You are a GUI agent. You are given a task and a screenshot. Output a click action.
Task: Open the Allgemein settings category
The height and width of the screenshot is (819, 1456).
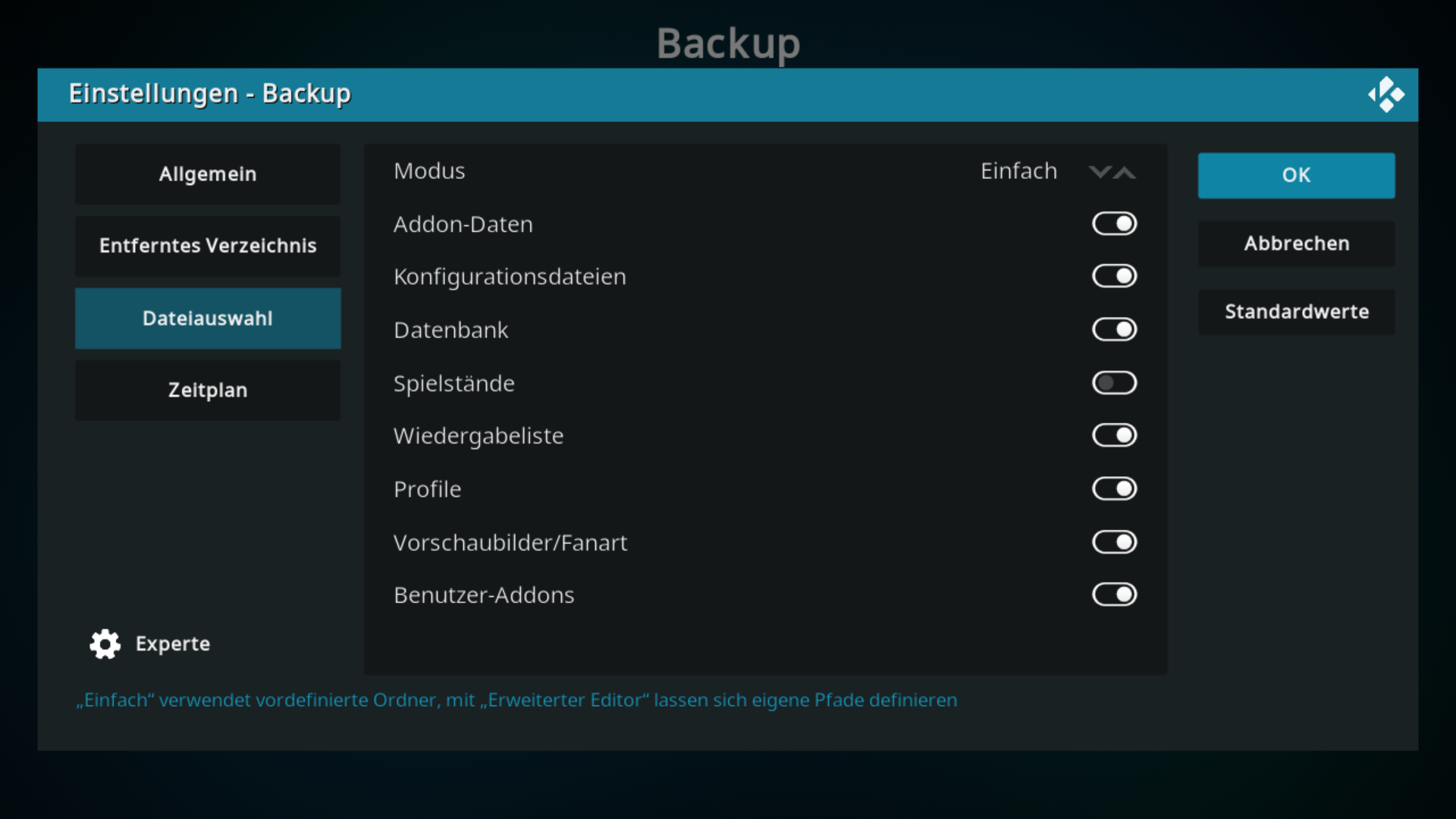pos(208,174)
